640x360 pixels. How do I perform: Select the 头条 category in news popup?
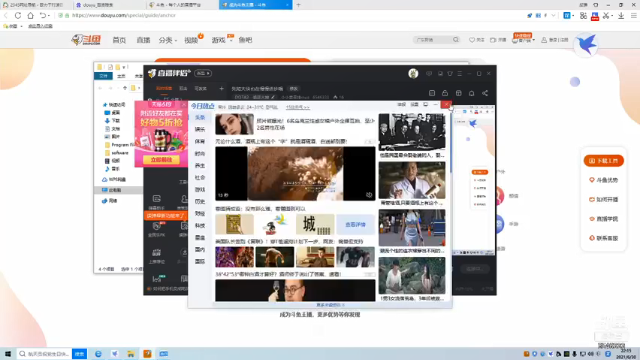click(200, 118)
